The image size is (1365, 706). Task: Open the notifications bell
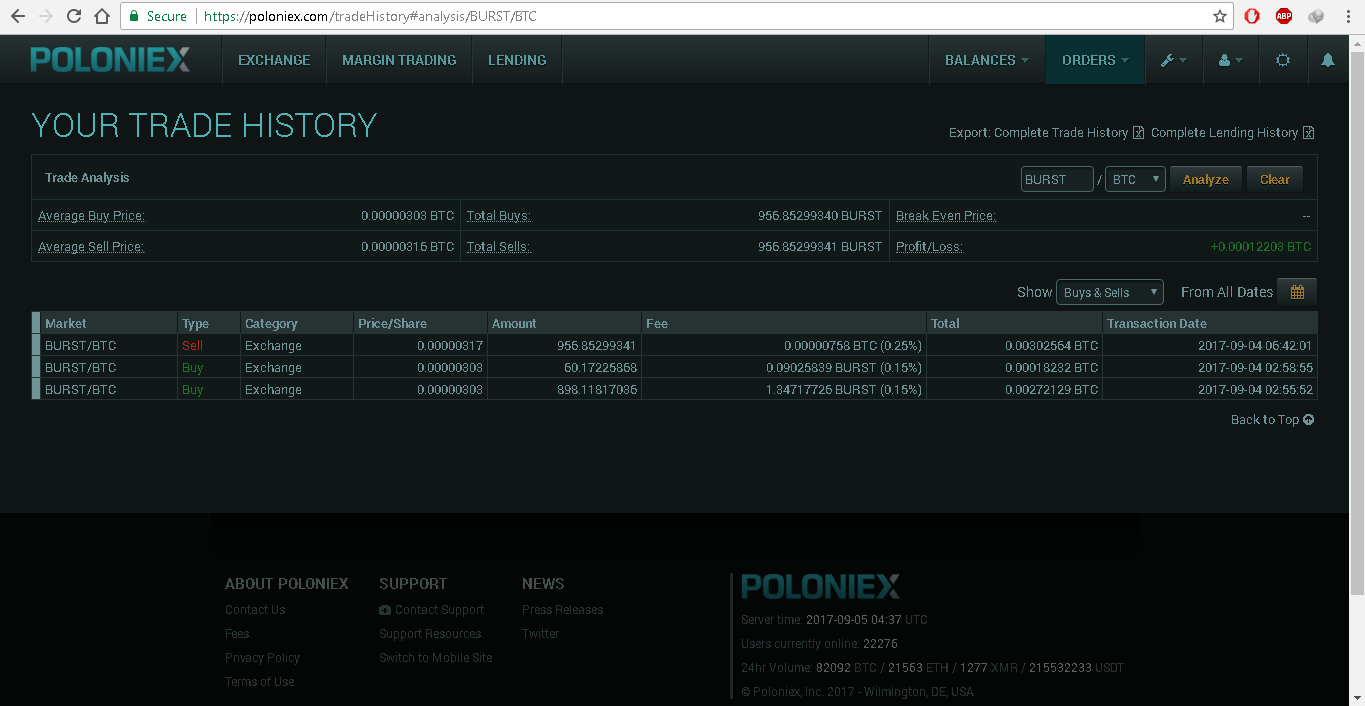click(1328, 60)
